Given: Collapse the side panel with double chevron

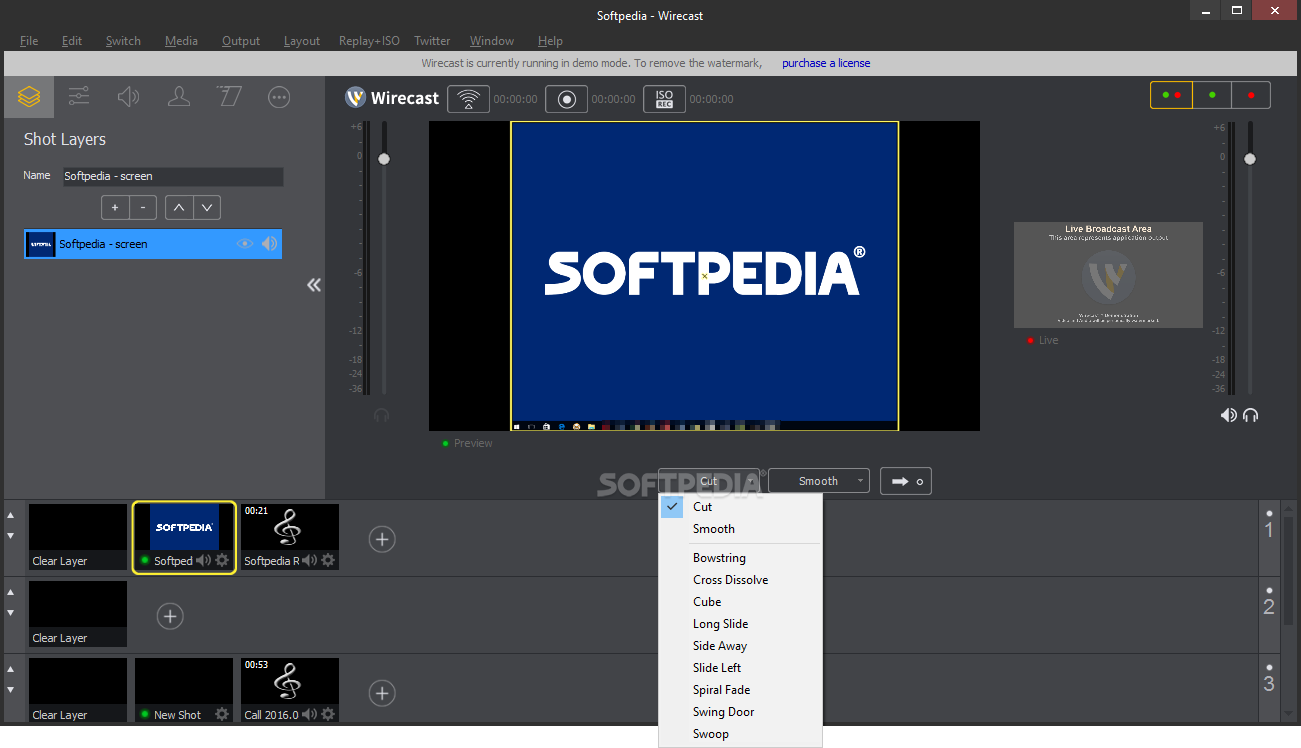Looking at the screenshot, I should [x=314, y=285].
